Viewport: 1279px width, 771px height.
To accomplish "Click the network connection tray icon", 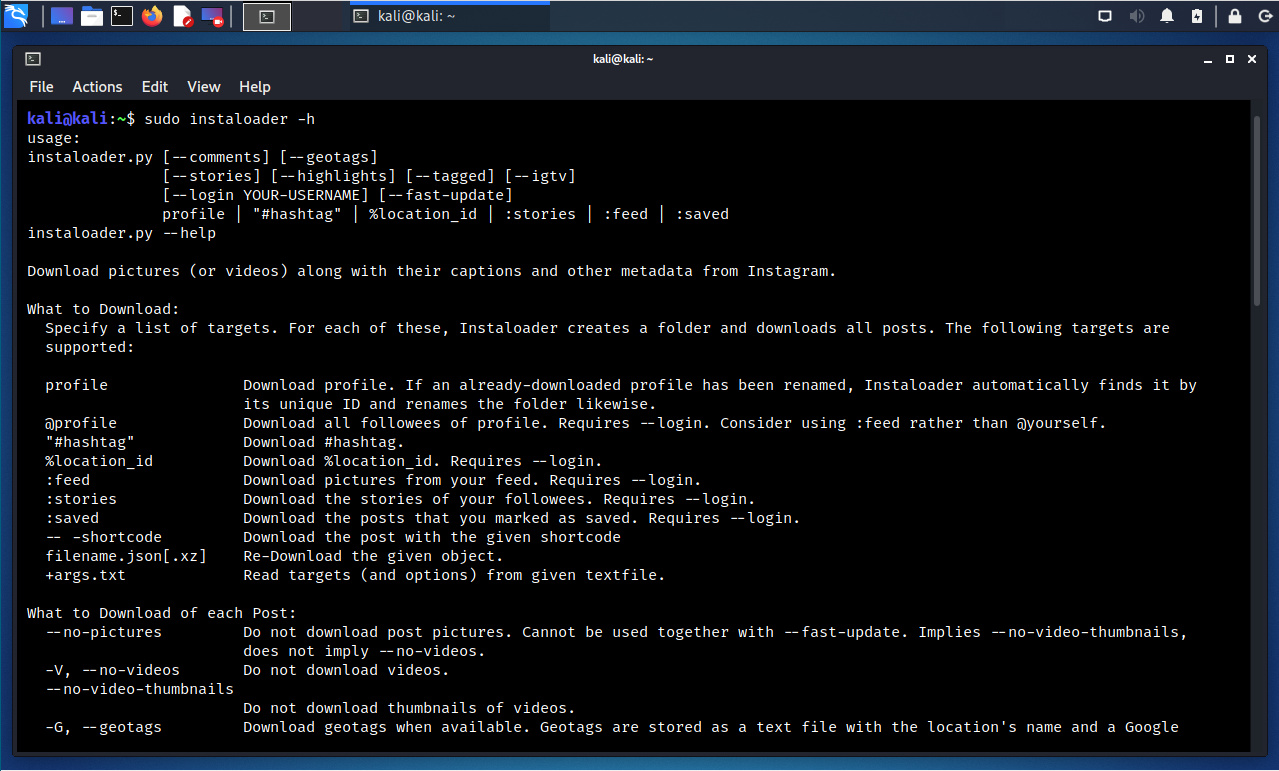I will coord(1105,16).
